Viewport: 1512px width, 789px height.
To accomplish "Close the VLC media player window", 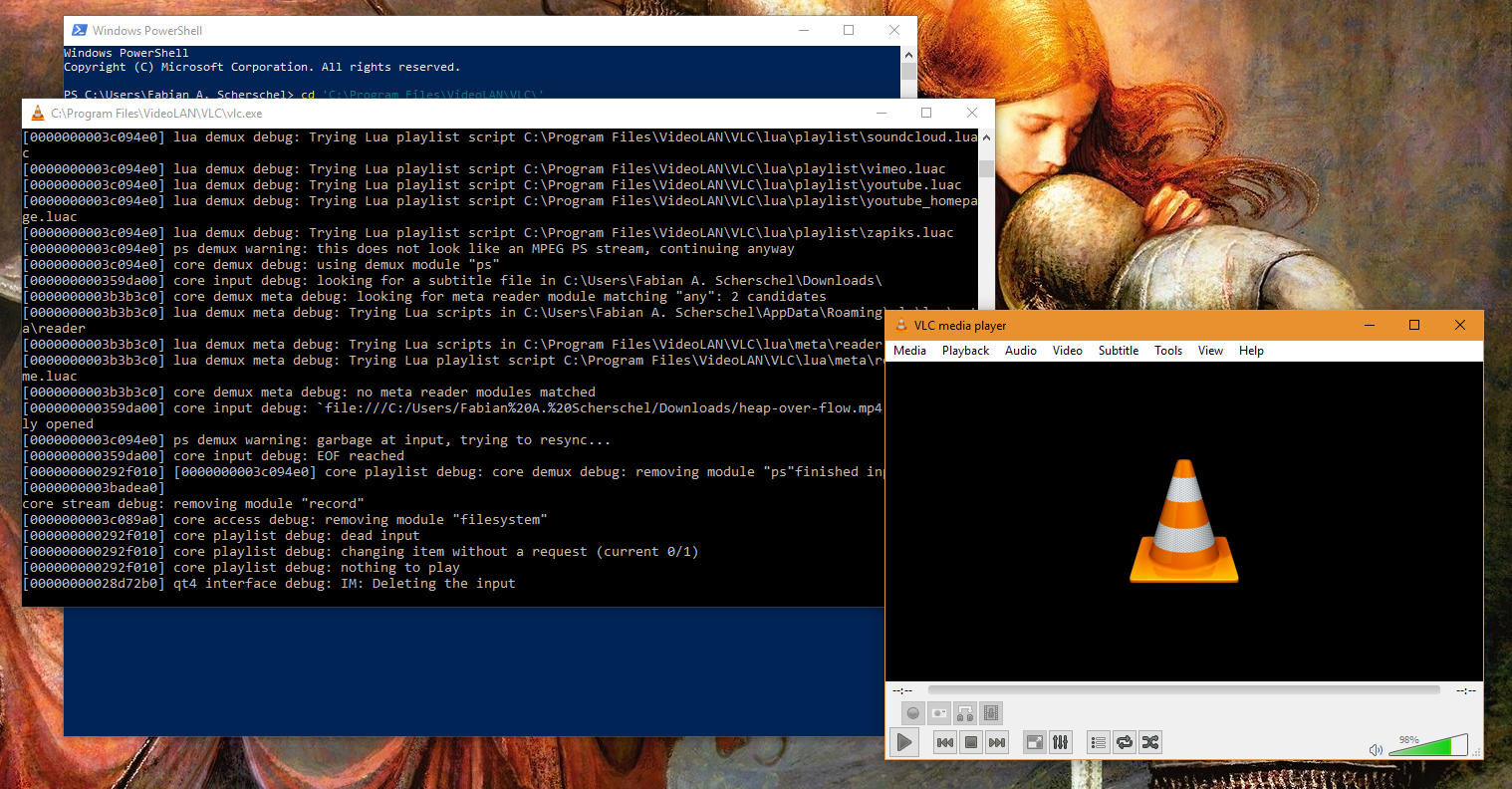I will pyautogui.click(x=1460, y=325).
